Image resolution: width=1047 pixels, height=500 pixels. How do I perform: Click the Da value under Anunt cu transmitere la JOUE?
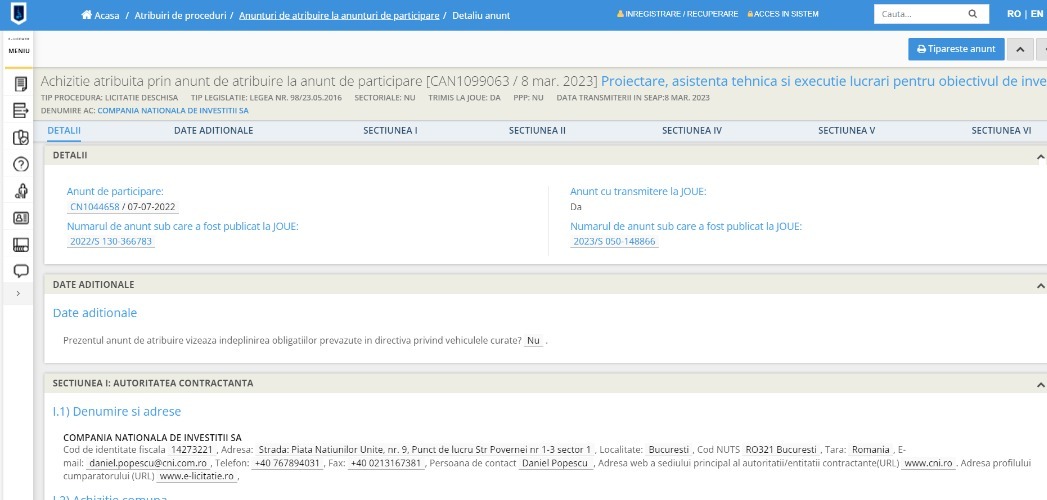tap(576, 207)
